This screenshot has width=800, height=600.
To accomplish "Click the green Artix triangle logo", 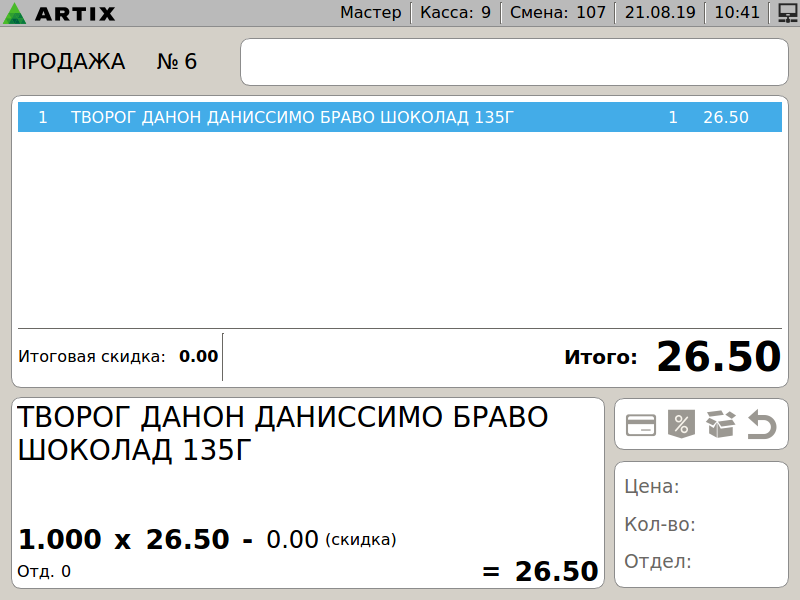I will coord(16,13).
